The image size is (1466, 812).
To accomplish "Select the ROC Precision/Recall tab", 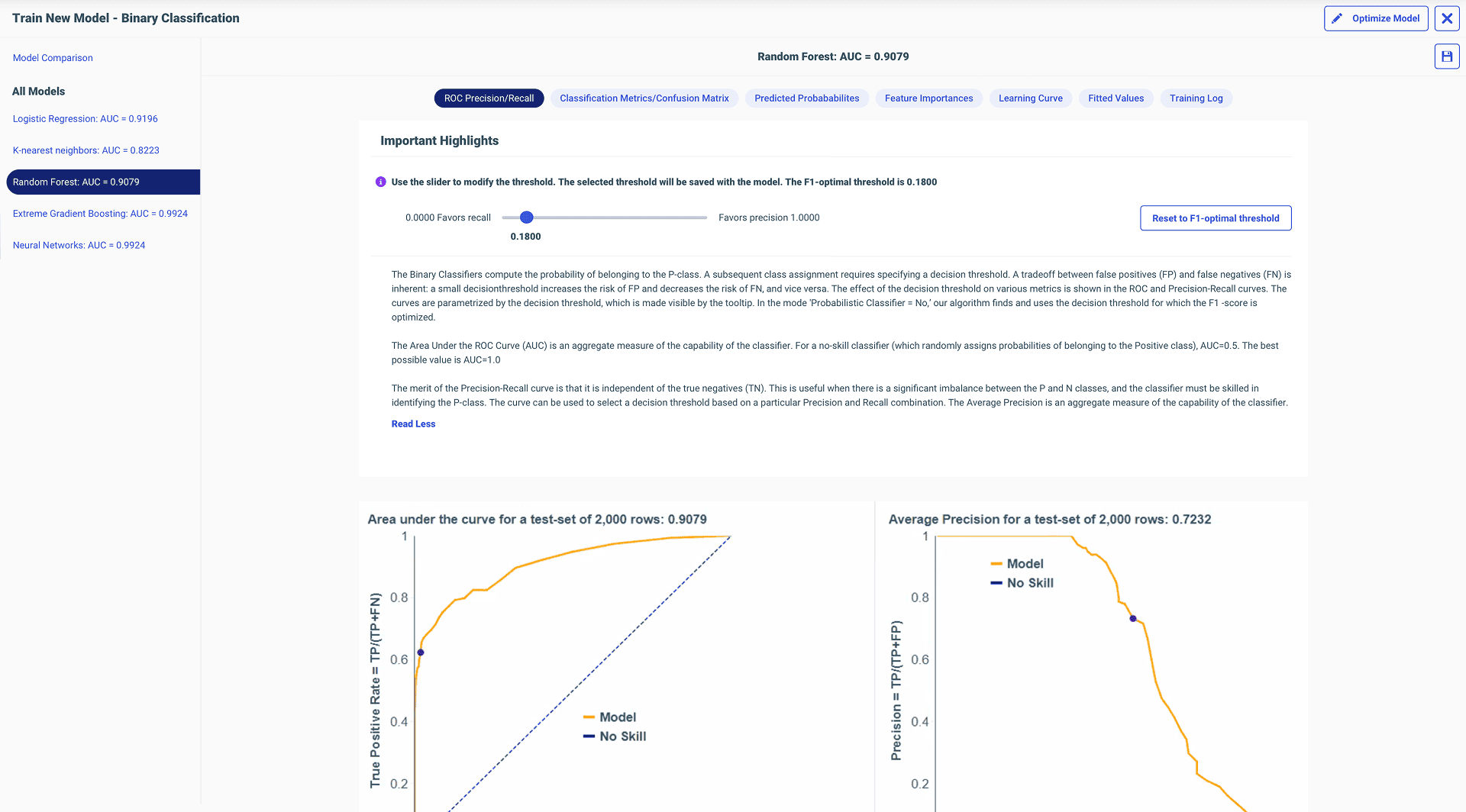I will click(x=489, y=98).
